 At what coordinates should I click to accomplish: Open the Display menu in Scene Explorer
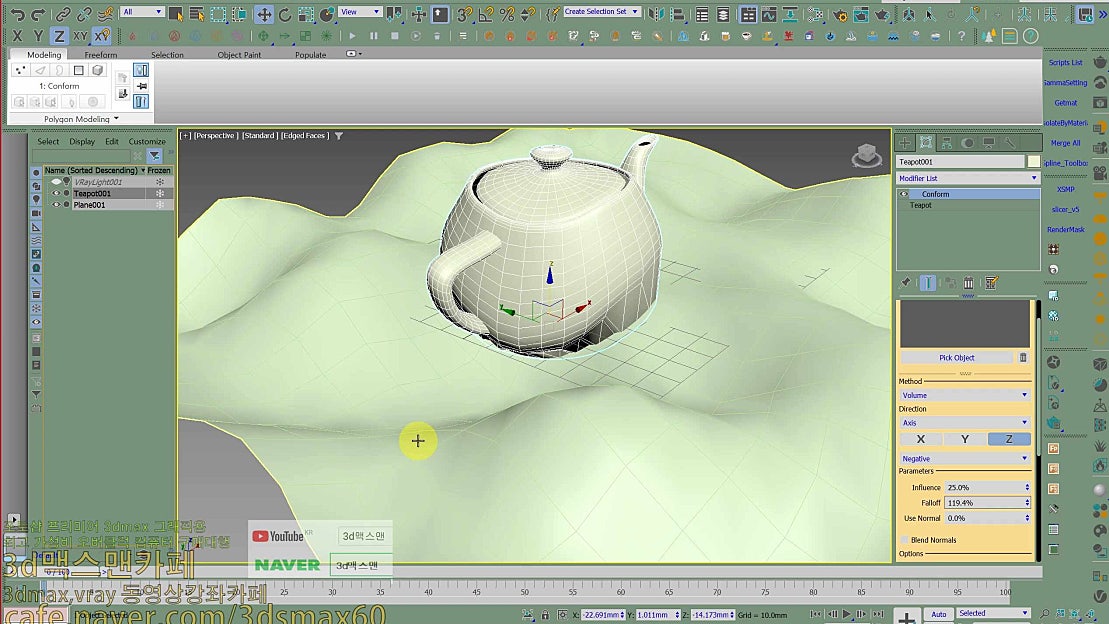(83, 141)
